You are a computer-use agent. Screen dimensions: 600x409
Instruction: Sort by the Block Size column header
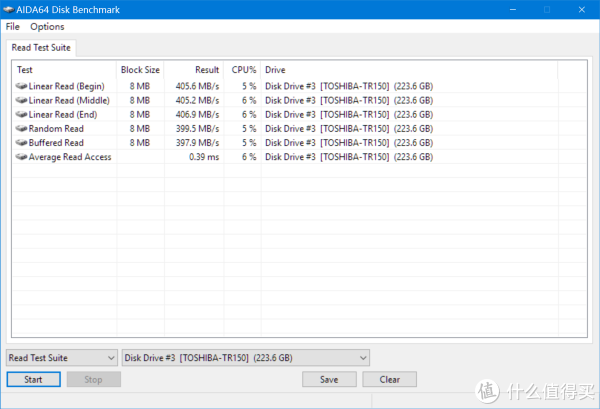tap(140, 70)
